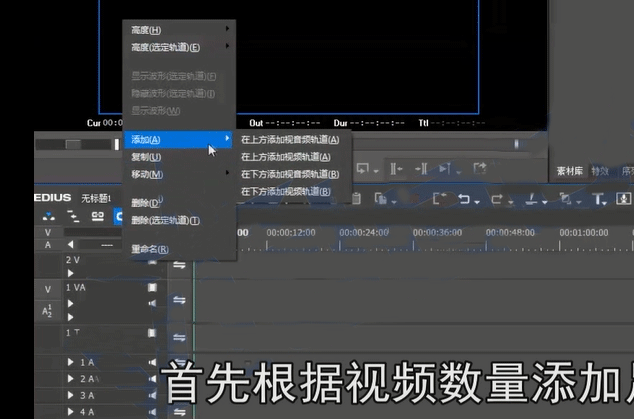Viewport: 634px width, 419px height.
Task: Choose 在上方添加视频轨道 from the submenu
Action: pyautogui.click(x=287, y=157)
